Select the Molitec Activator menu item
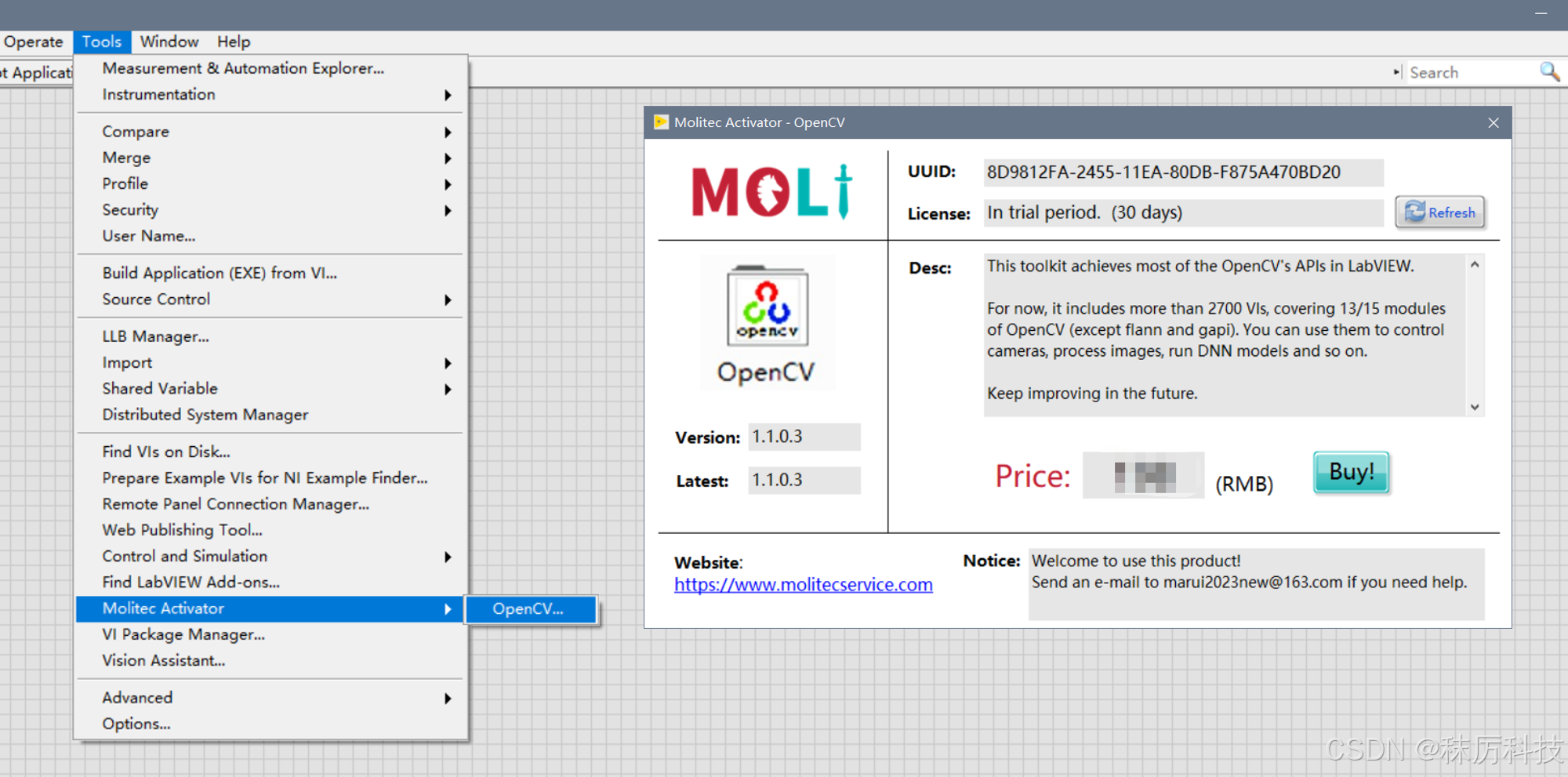This screenshot has width=1568, height=777. (271, 608)
